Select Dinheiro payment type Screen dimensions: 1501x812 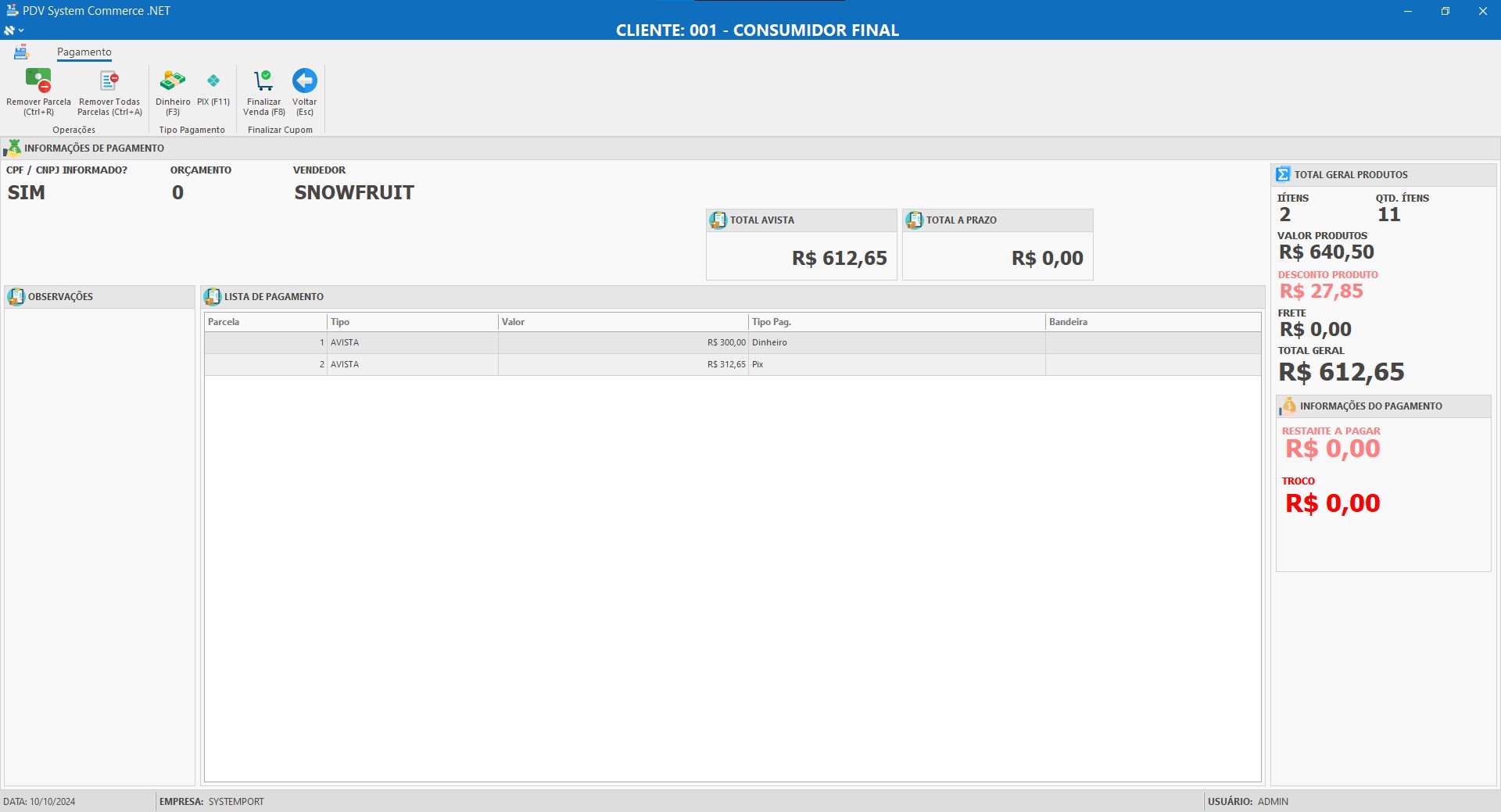[x=173, y=81]
